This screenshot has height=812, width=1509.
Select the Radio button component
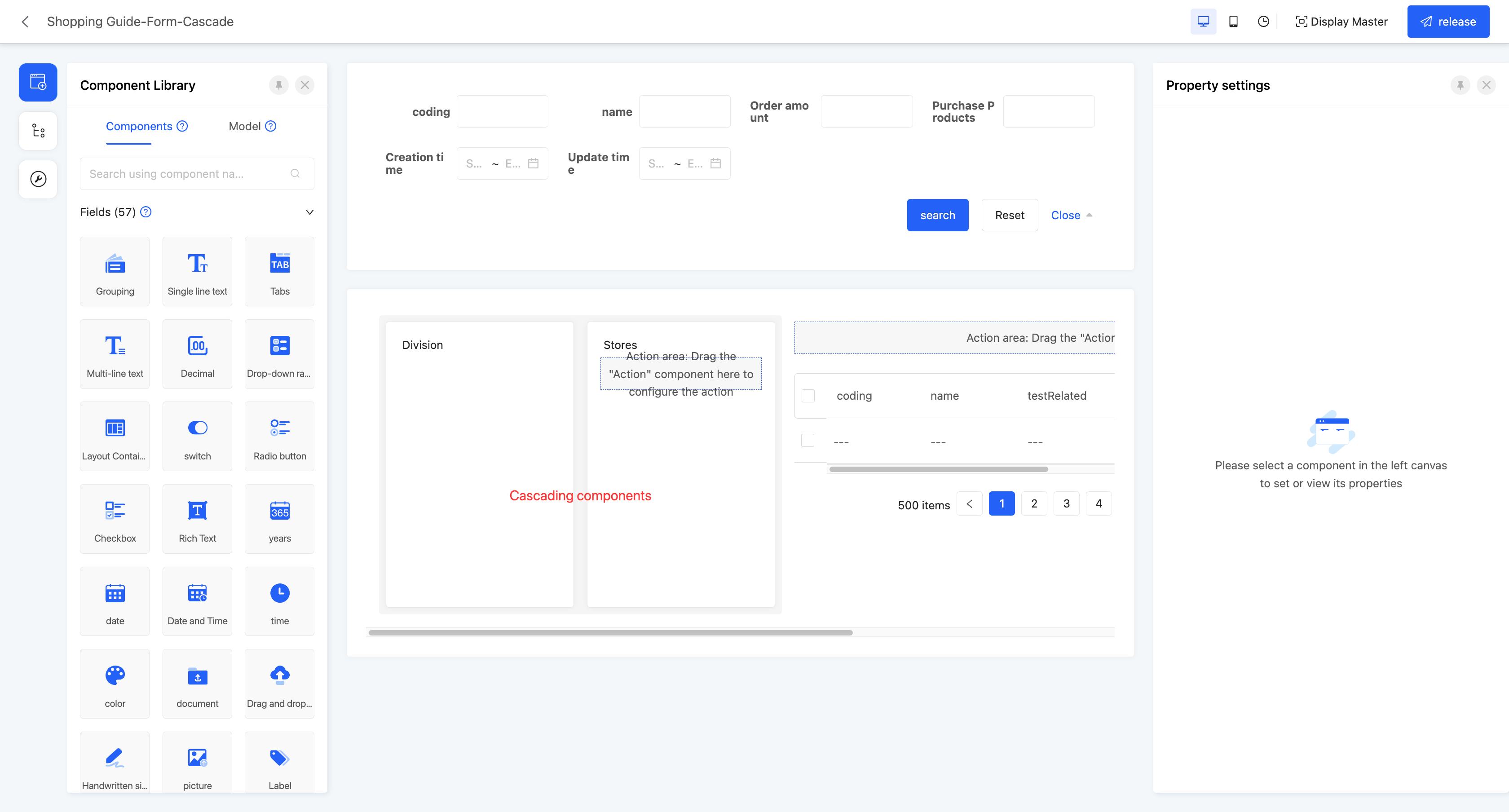(279, 436)
